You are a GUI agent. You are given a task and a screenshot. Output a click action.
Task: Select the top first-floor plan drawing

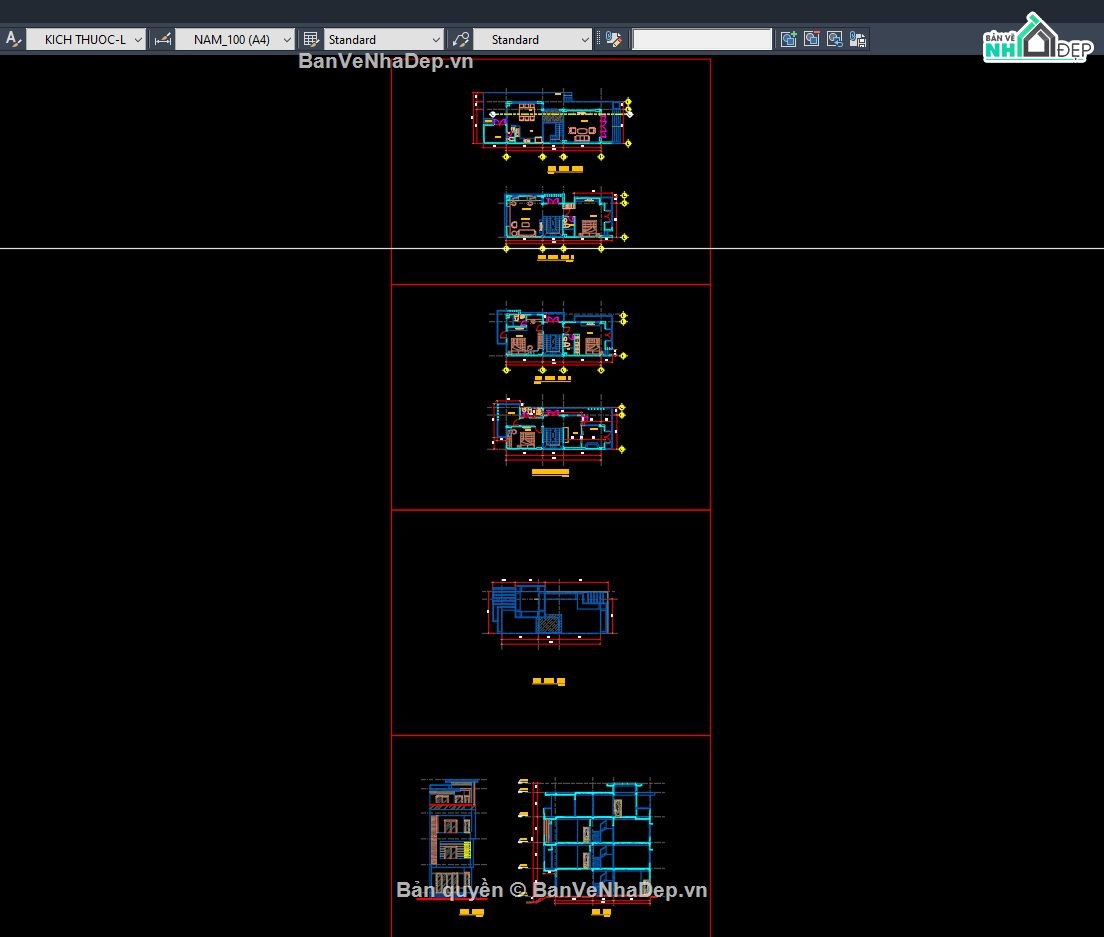tap(551, 124)
